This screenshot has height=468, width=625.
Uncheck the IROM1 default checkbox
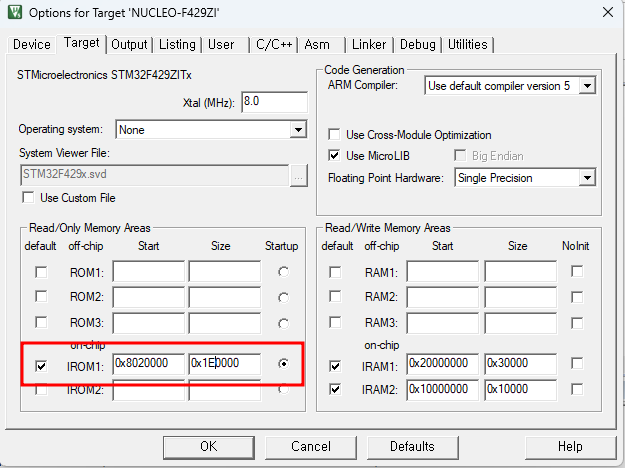point(41,366)
